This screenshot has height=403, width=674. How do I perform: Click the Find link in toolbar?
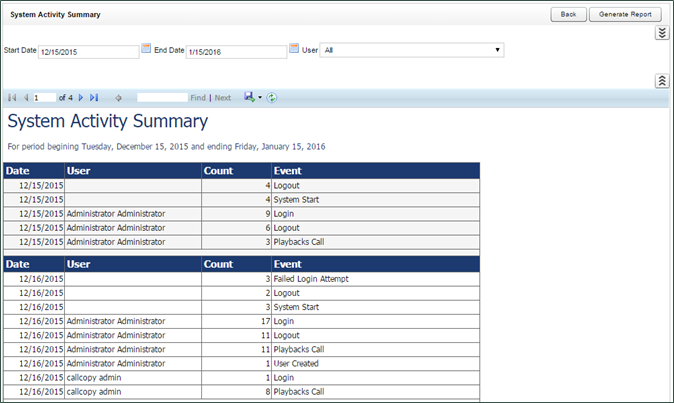198,98
